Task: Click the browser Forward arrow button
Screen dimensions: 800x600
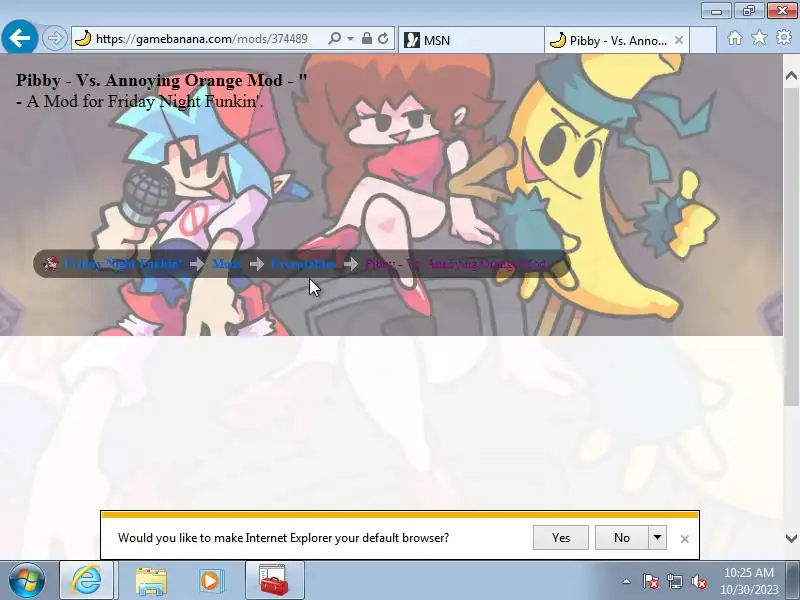Action: (55, 38)
